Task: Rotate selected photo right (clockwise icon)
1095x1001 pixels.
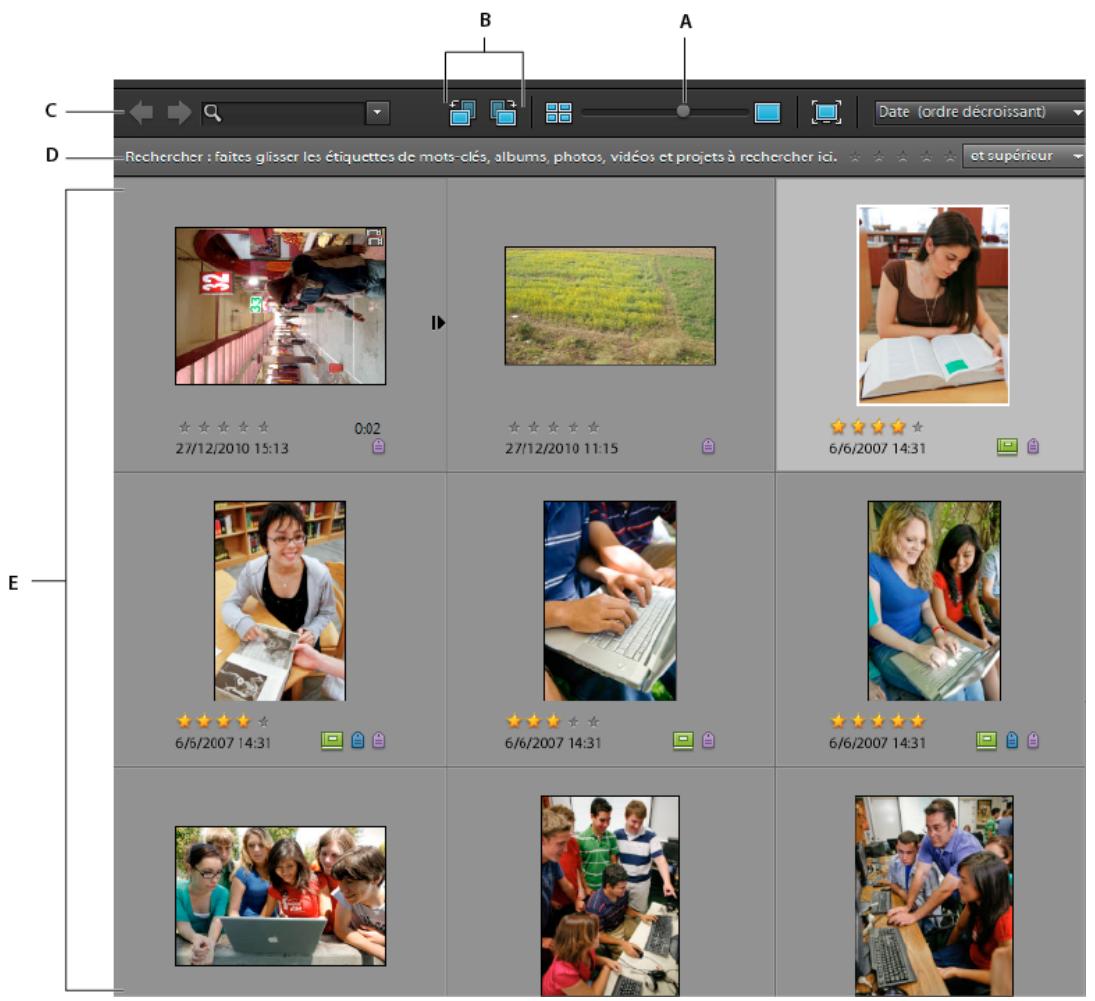Action: pyautogui.click(x=504, y=112)
